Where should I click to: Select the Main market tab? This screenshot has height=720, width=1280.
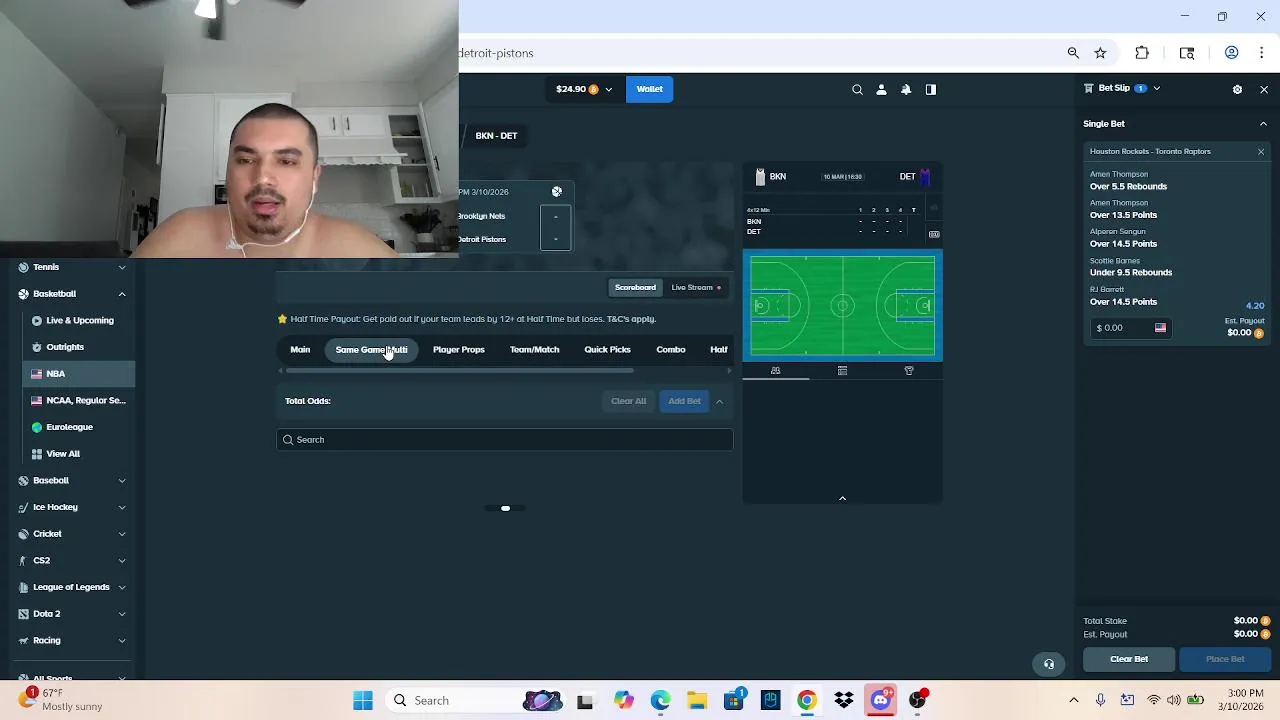[300, 350]
